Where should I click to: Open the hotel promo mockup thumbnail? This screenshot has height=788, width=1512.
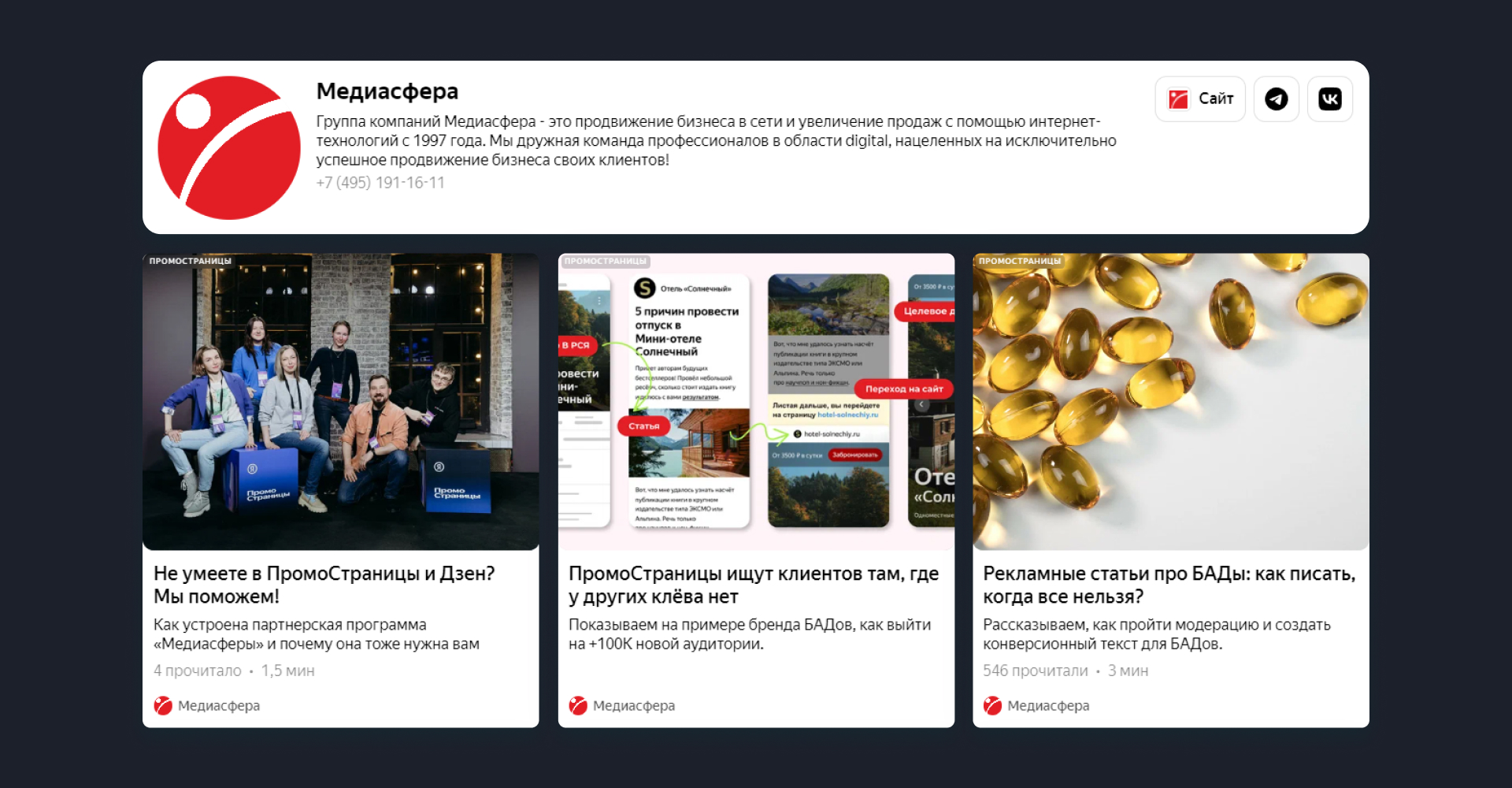pos(756,402)
